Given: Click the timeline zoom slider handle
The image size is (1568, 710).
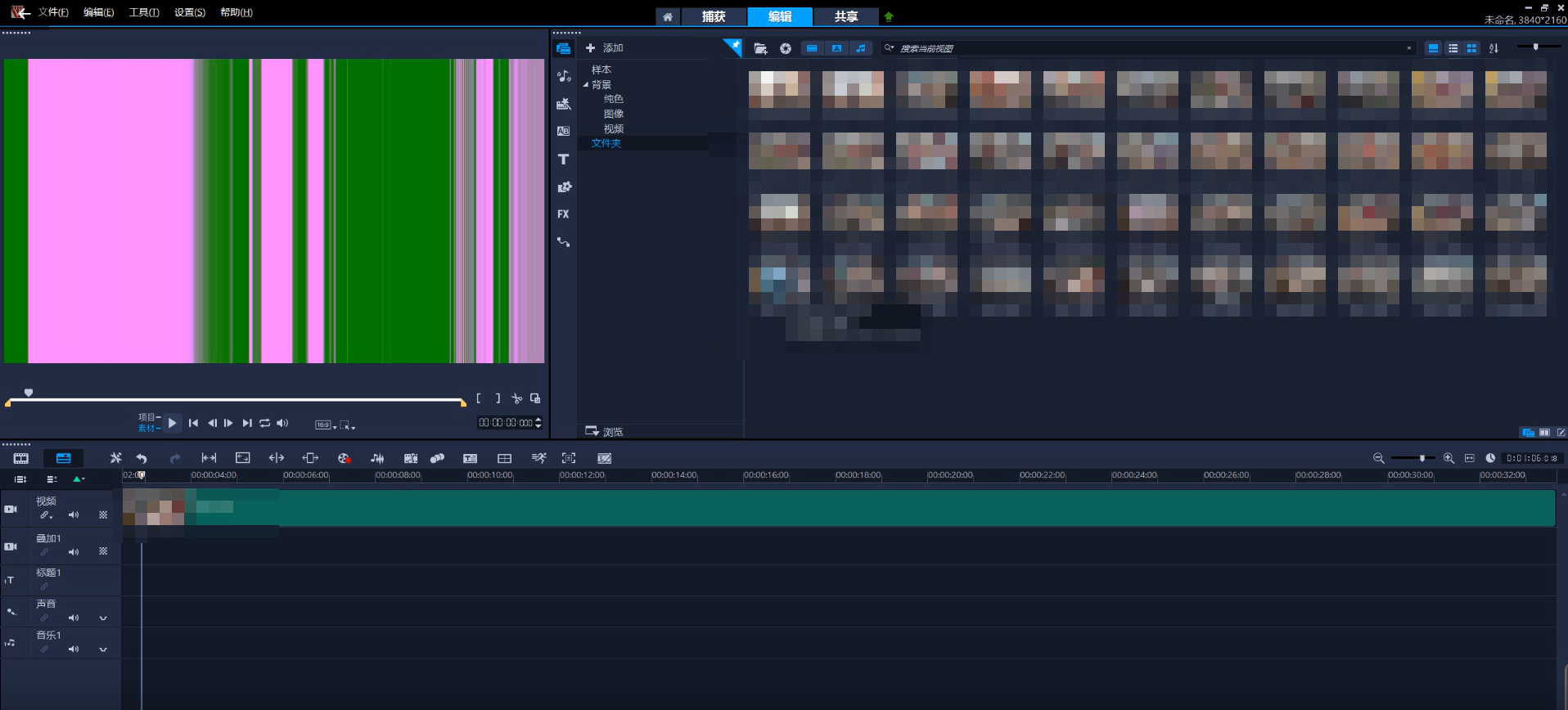Looking at the screenshot, I should click(x=1422, y=458).
